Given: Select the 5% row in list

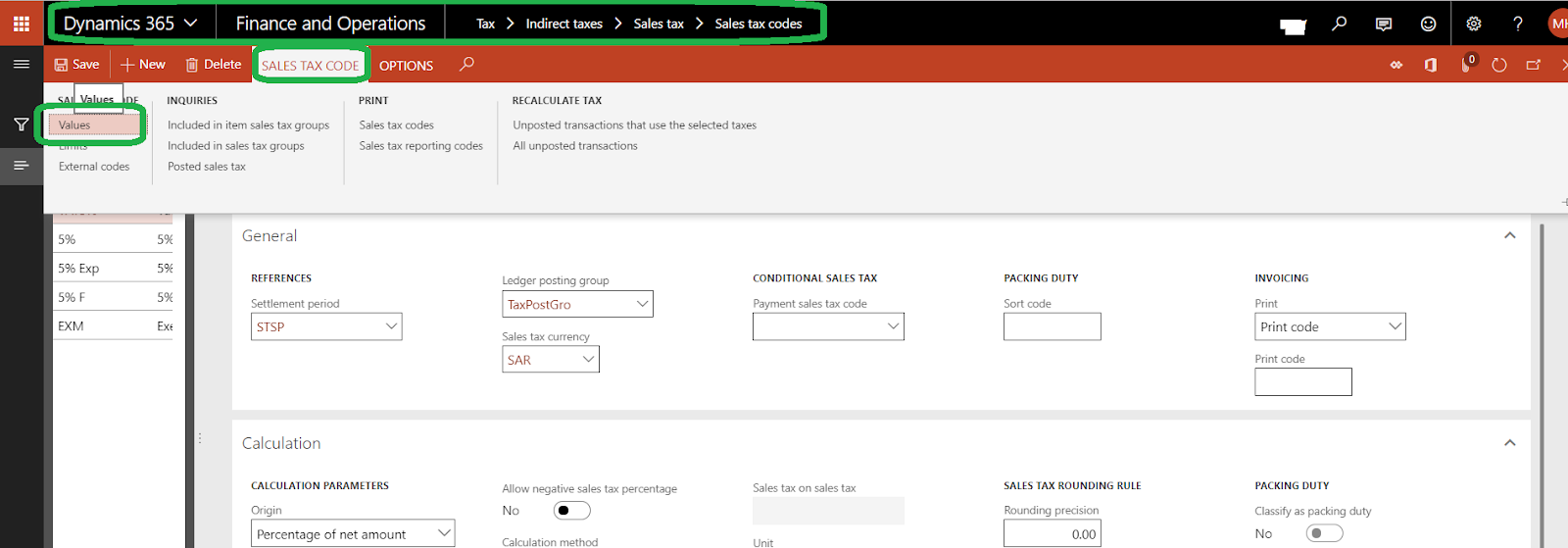Looking at the screenshot, I should coord(114,239).
